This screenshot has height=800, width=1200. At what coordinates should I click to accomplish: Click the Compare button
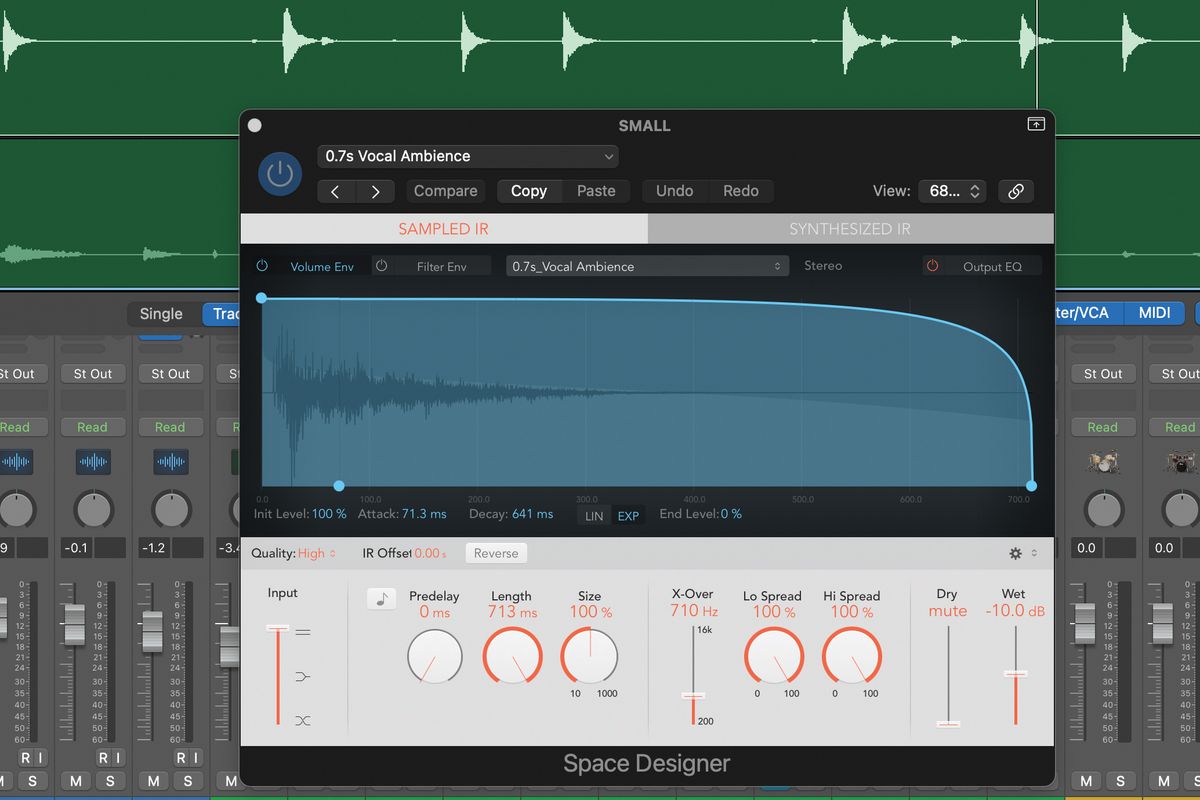tap(445, 190)
